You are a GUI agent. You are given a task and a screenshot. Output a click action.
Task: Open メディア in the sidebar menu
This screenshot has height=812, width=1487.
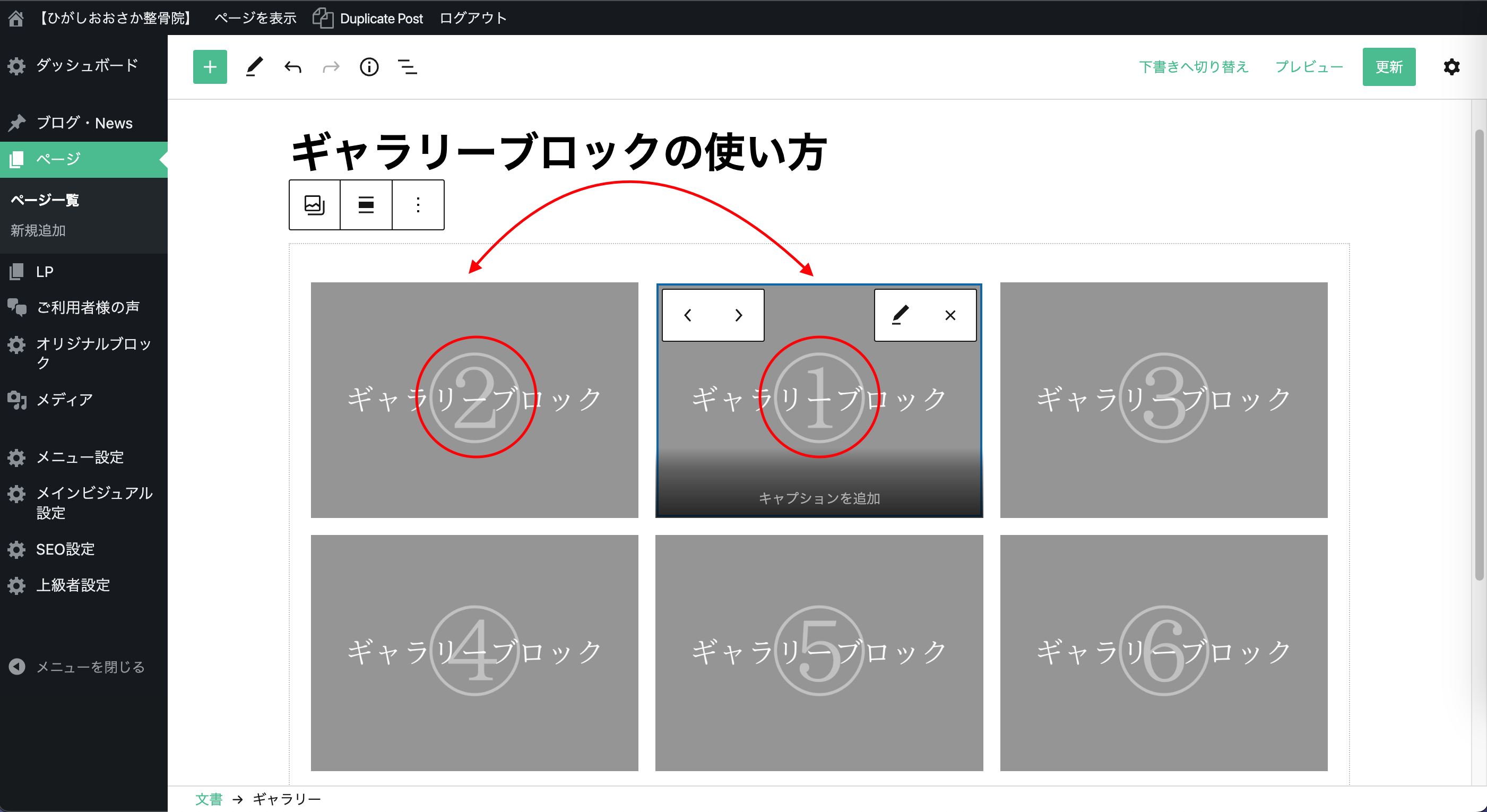[x=65, y=399]
